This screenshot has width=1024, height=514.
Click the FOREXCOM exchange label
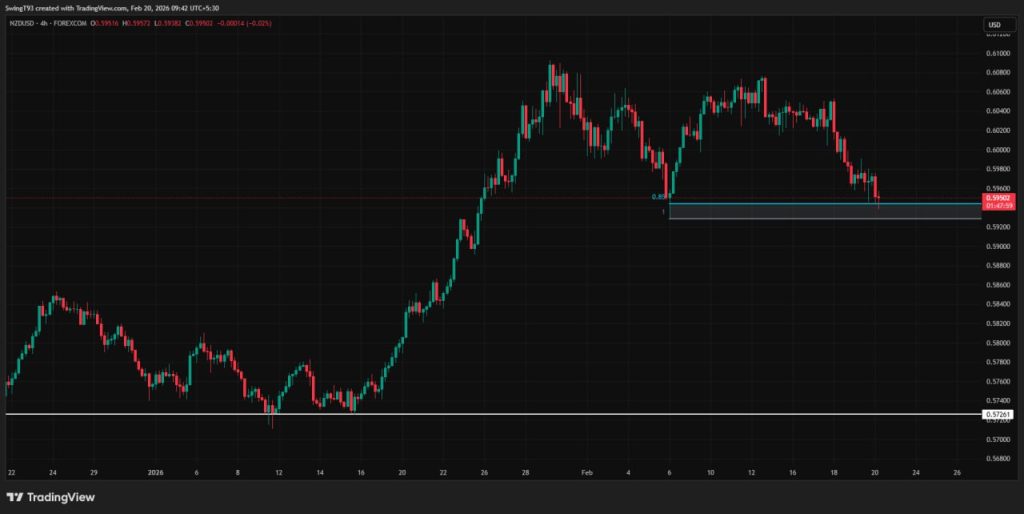pyautogui.click(x=73, y=25)
